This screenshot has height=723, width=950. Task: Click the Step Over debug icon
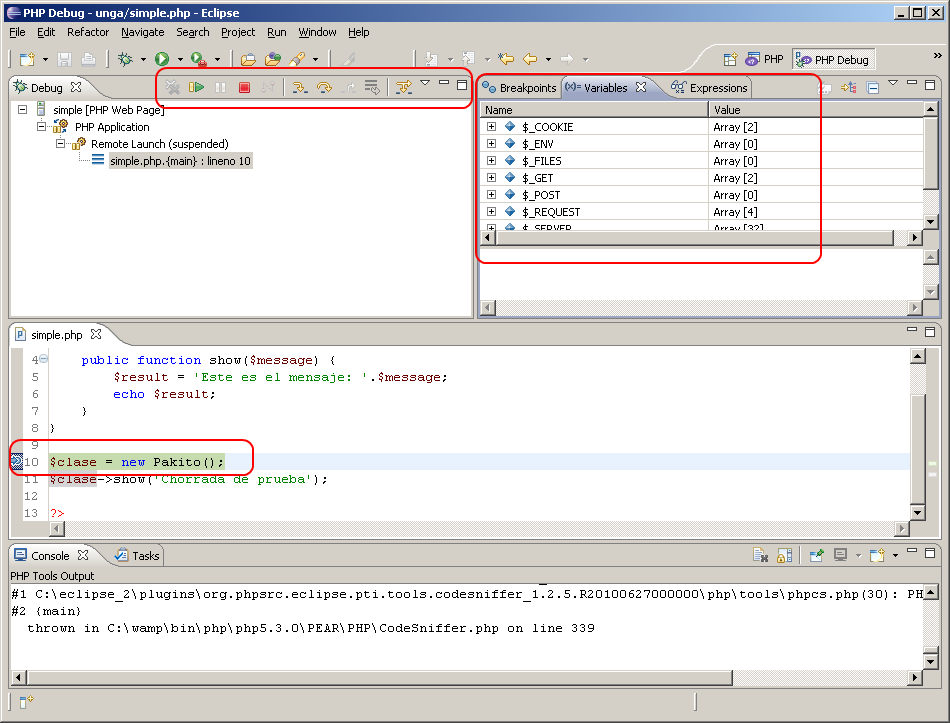(324, 88)
